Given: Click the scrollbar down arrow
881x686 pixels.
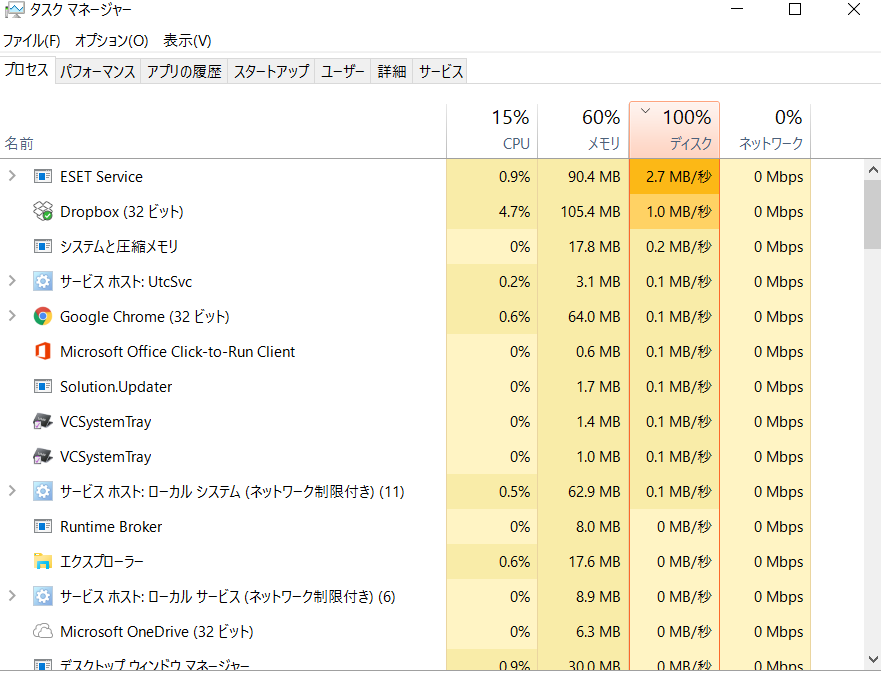Looking at the screenshot, I should [x=873, y=659].
